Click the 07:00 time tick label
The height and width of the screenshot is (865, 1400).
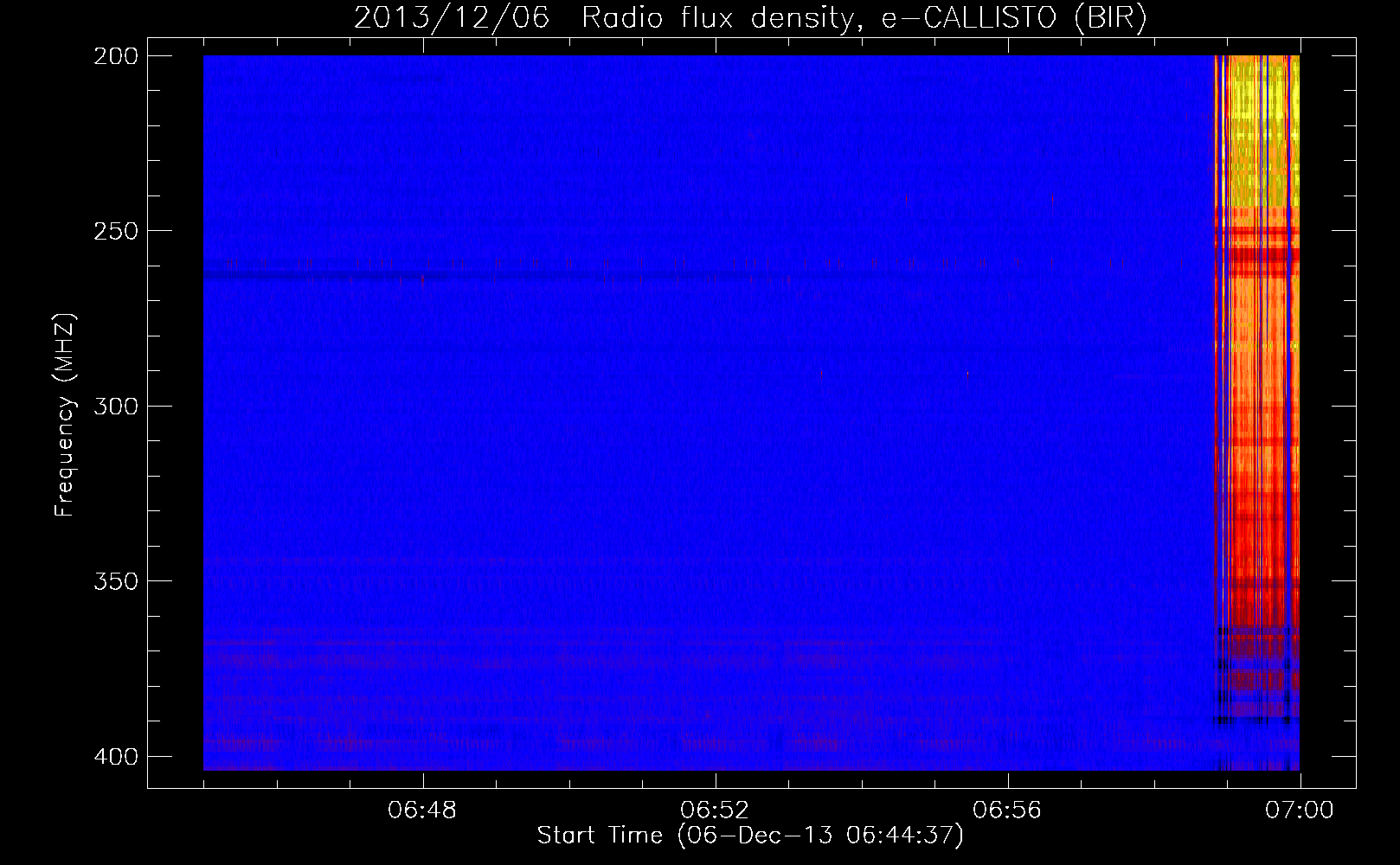pyautogui.click(x=1300, y=811)
